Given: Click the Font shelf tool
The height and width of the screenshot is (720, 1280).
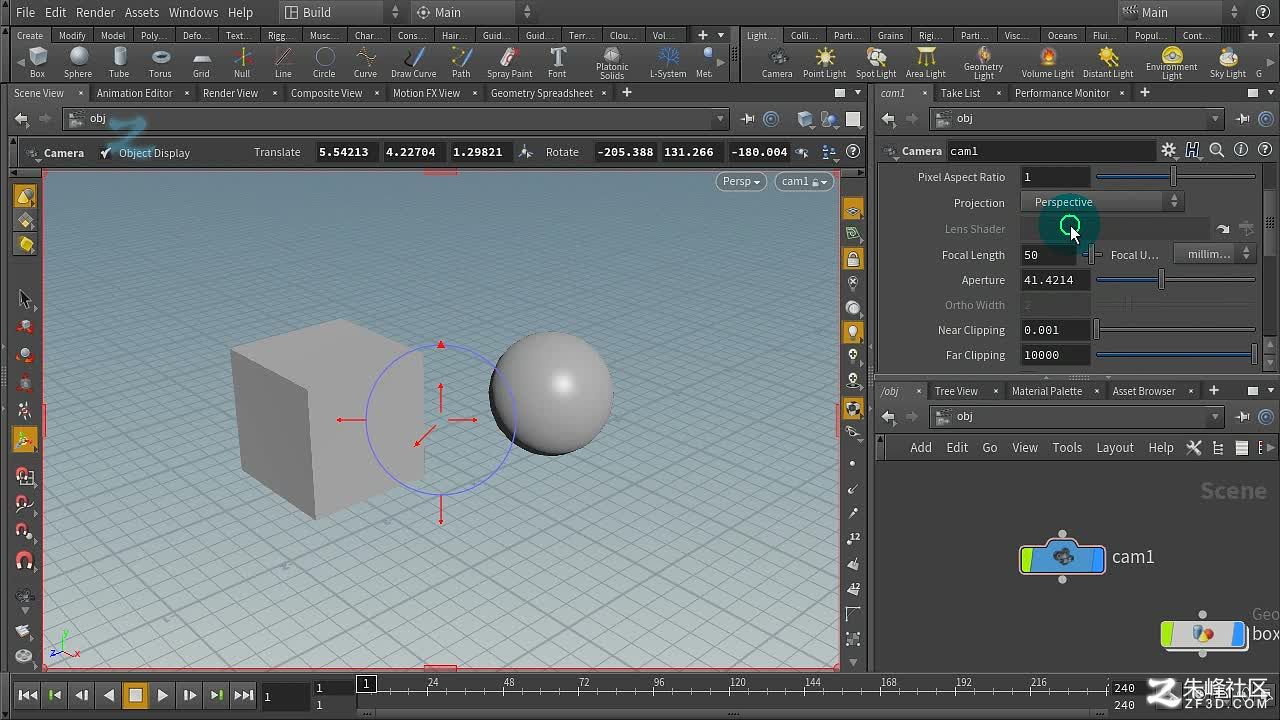Looking at the screenshot, I should [557, 62].
